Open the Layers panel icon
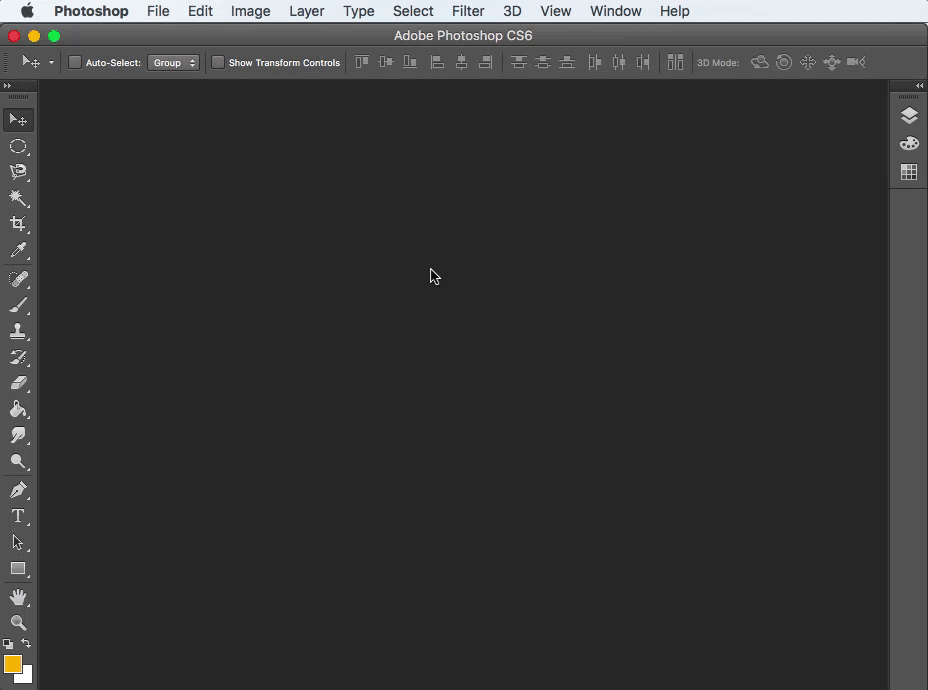 coord(909,115)
